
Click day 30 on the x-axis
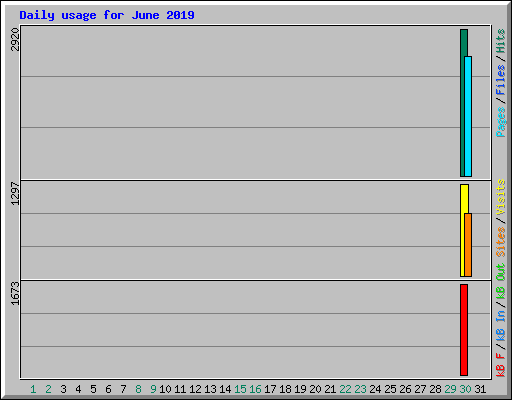click(465, 389)
